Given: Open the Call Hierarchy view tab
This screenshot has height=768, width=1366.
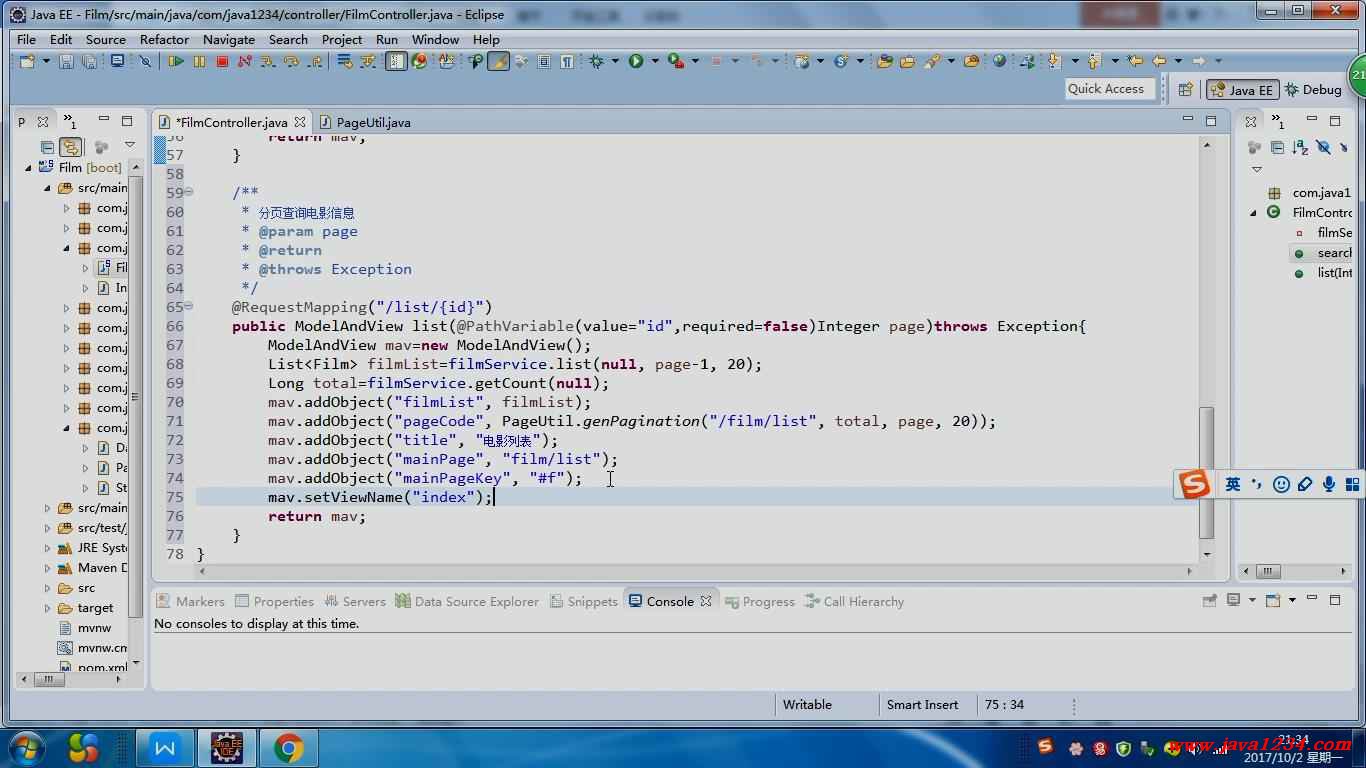Looking at the screenshot, I should pyautogui.click(x=854, y=601).
